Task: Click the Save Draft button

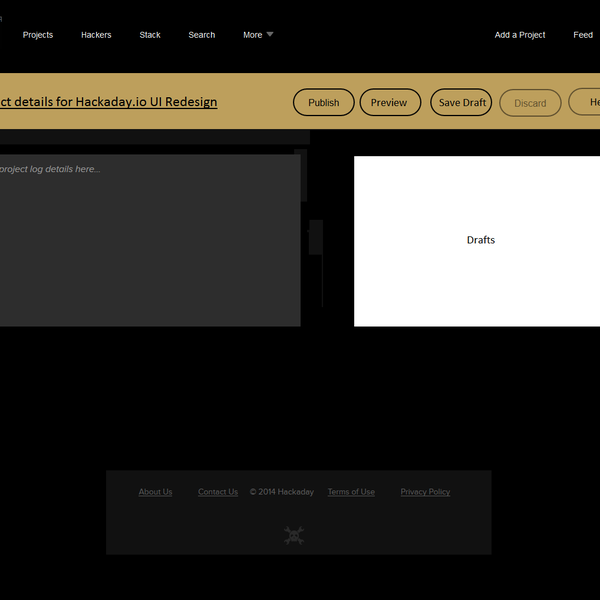Action: click(461, 102)
